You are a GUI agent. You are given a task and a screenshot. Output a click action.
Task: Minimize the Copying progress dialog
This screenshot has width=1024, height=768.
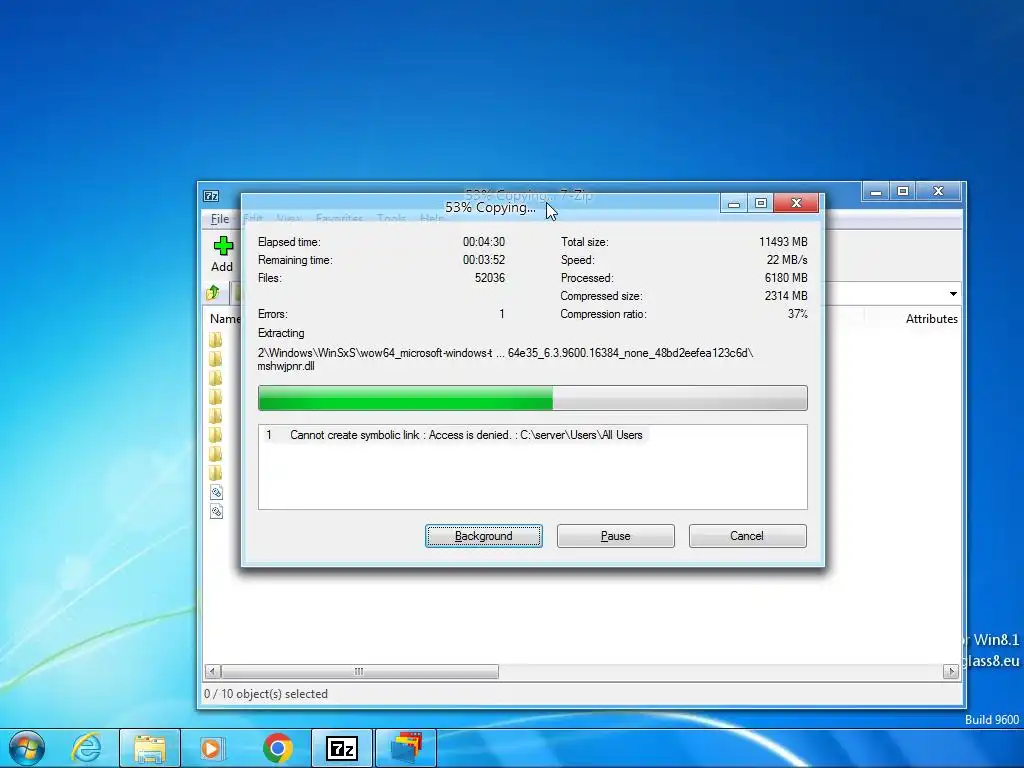click(734, 204)
